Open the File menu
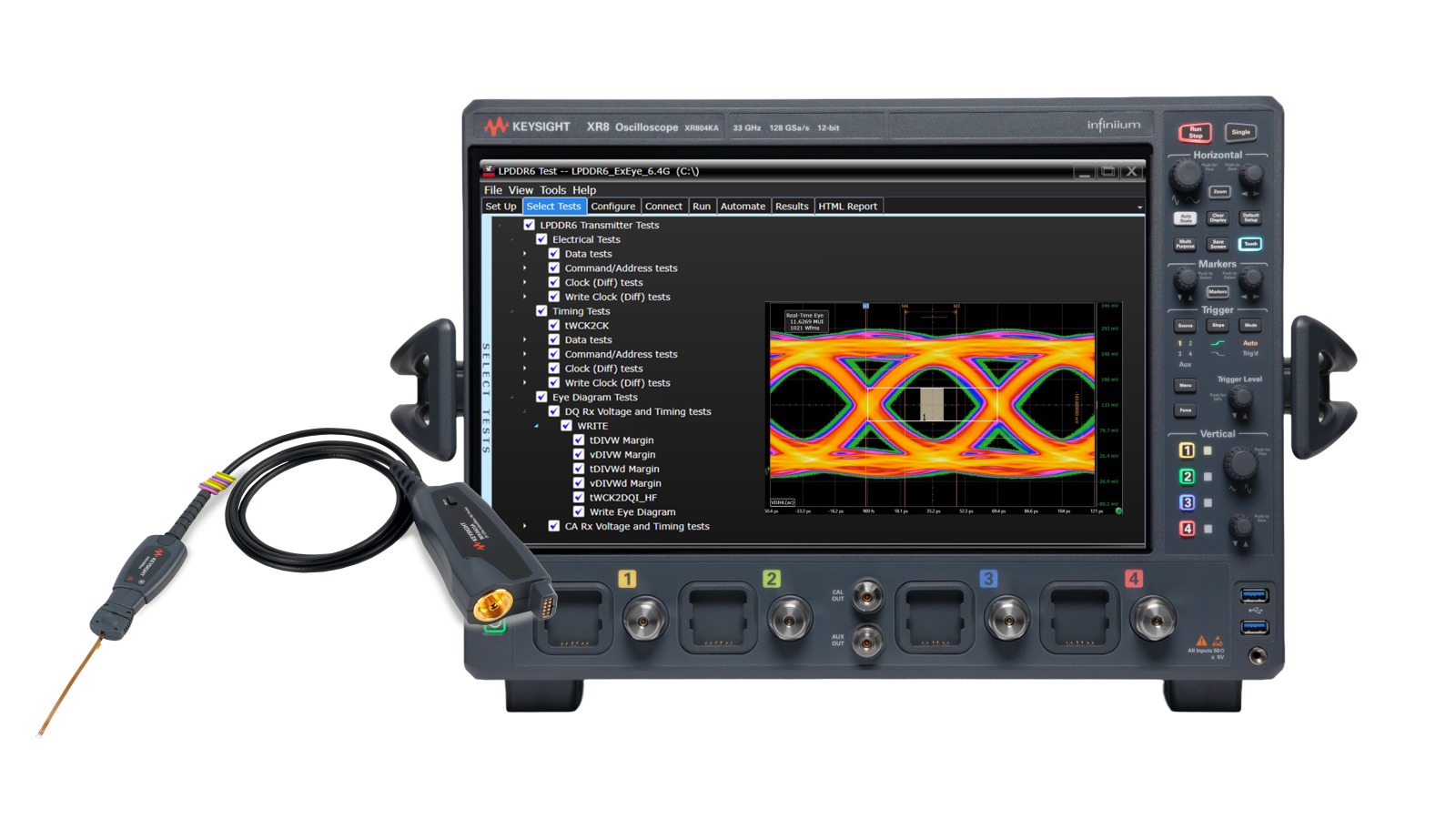 tap(493, 190)
